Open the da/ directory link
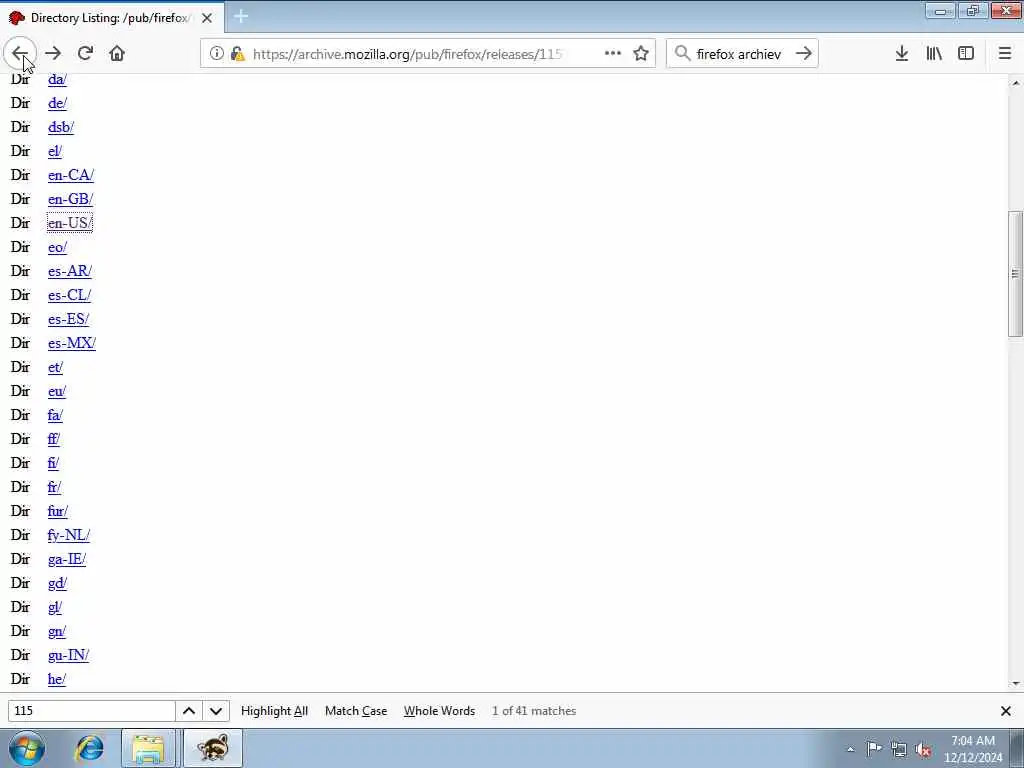 [x=57, y=79]
